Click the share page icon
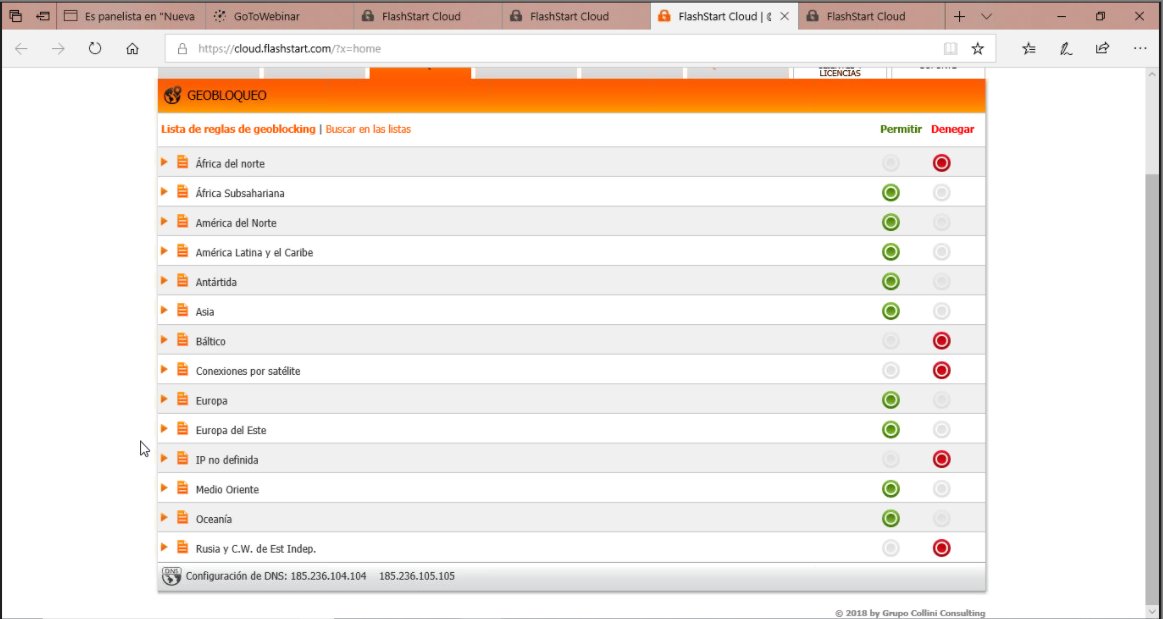 coord(1102,49)
